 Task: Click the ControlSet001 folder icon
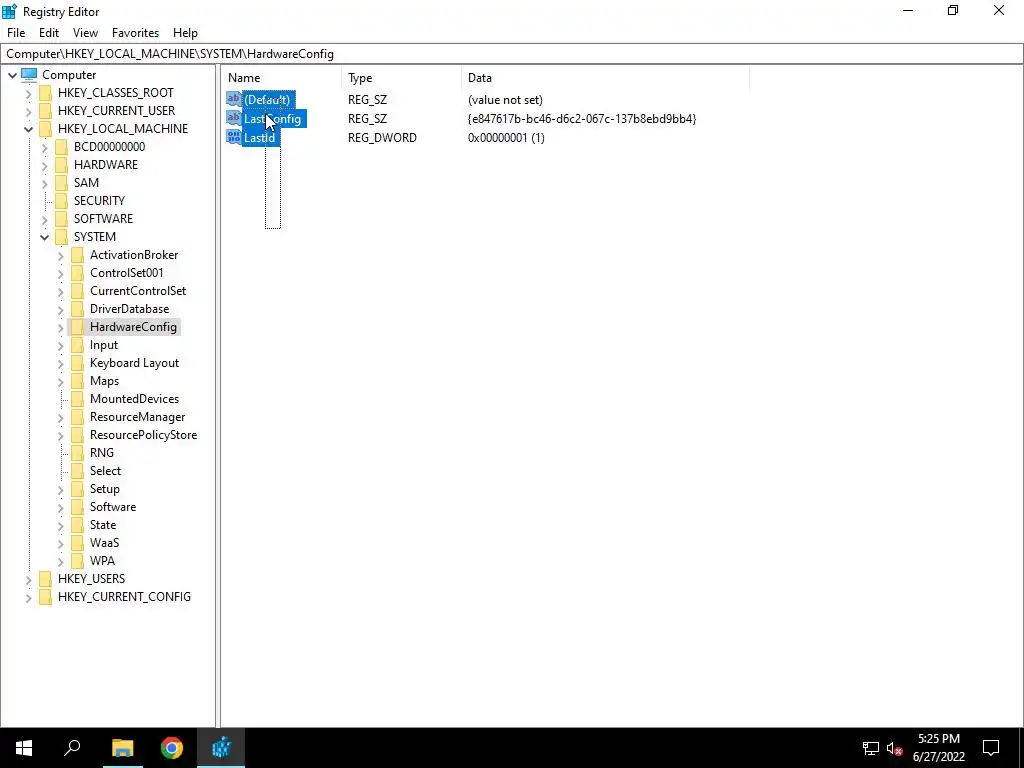[77, 272]
